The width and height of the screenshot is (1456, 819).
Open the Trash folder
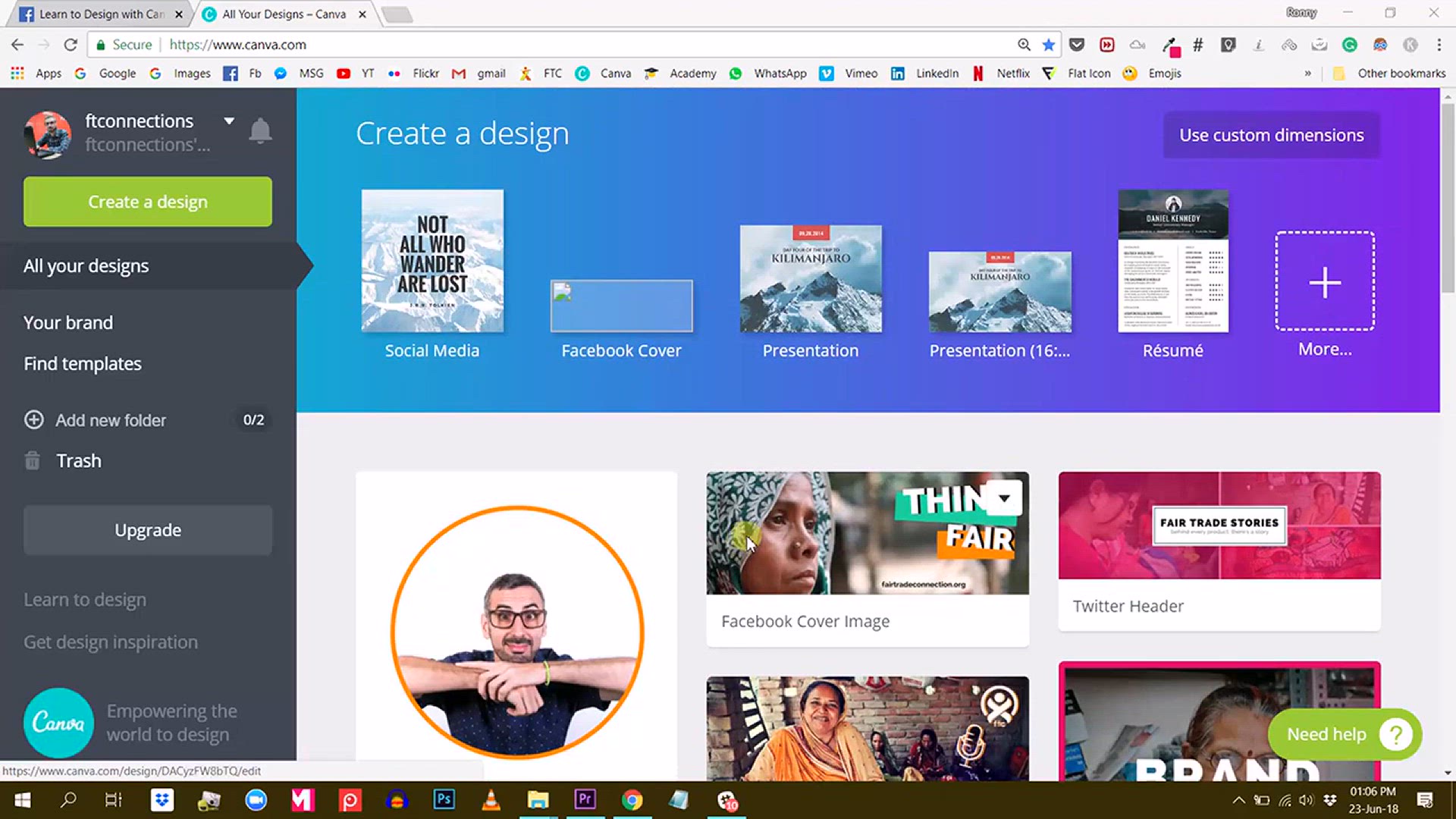[78, 460]
